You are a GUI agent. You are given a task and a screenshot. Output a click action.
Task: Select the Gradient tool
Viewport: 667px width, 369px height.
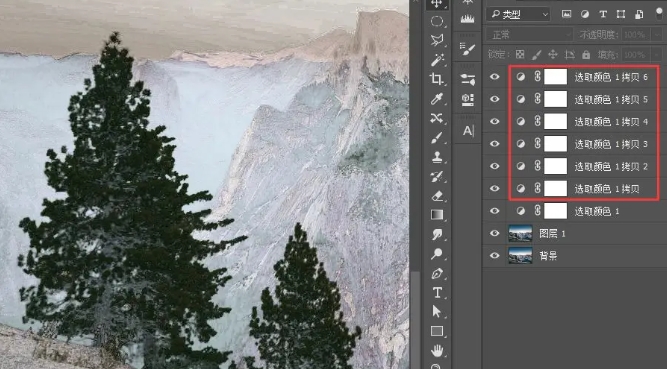437,215
